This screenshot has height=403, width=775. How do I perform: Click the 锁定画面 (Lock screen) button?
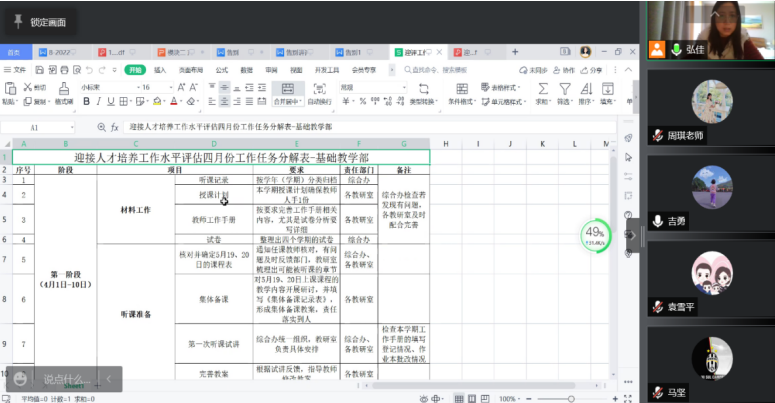pos(40,21)
